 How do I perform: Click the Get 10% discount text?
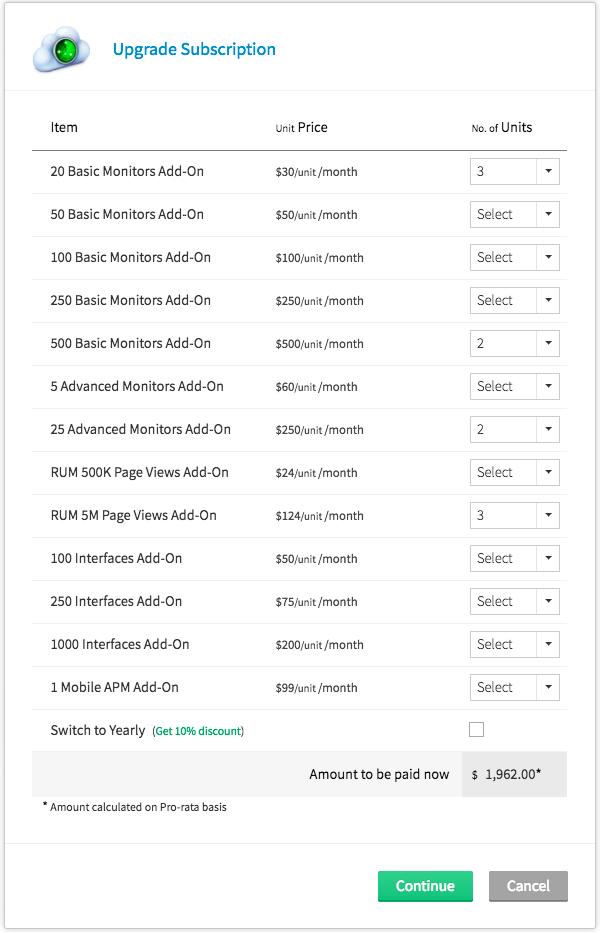click(198, 731)
